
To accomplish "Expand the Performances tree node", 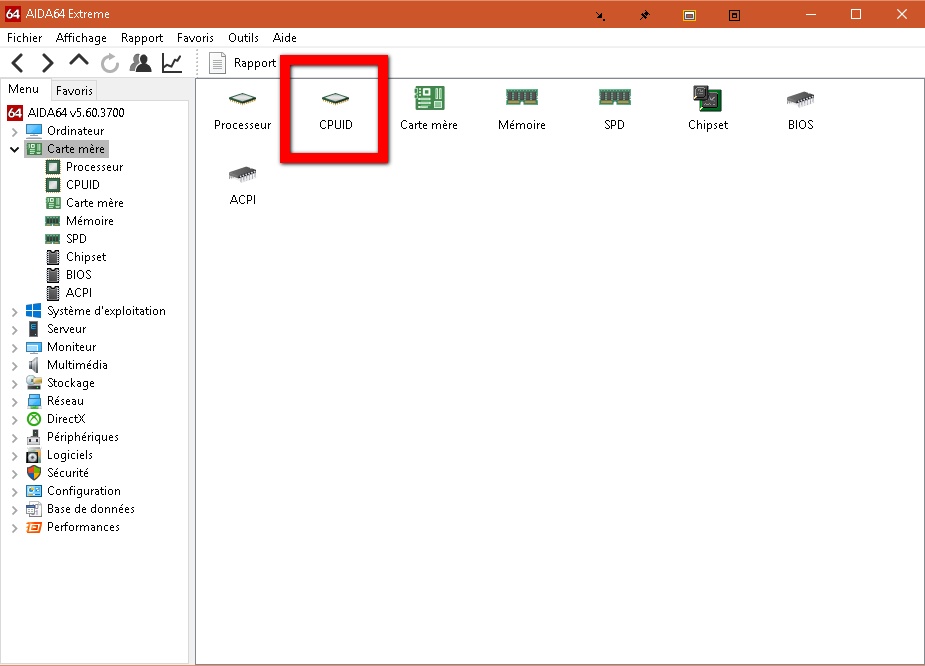I will coord(15,527).
